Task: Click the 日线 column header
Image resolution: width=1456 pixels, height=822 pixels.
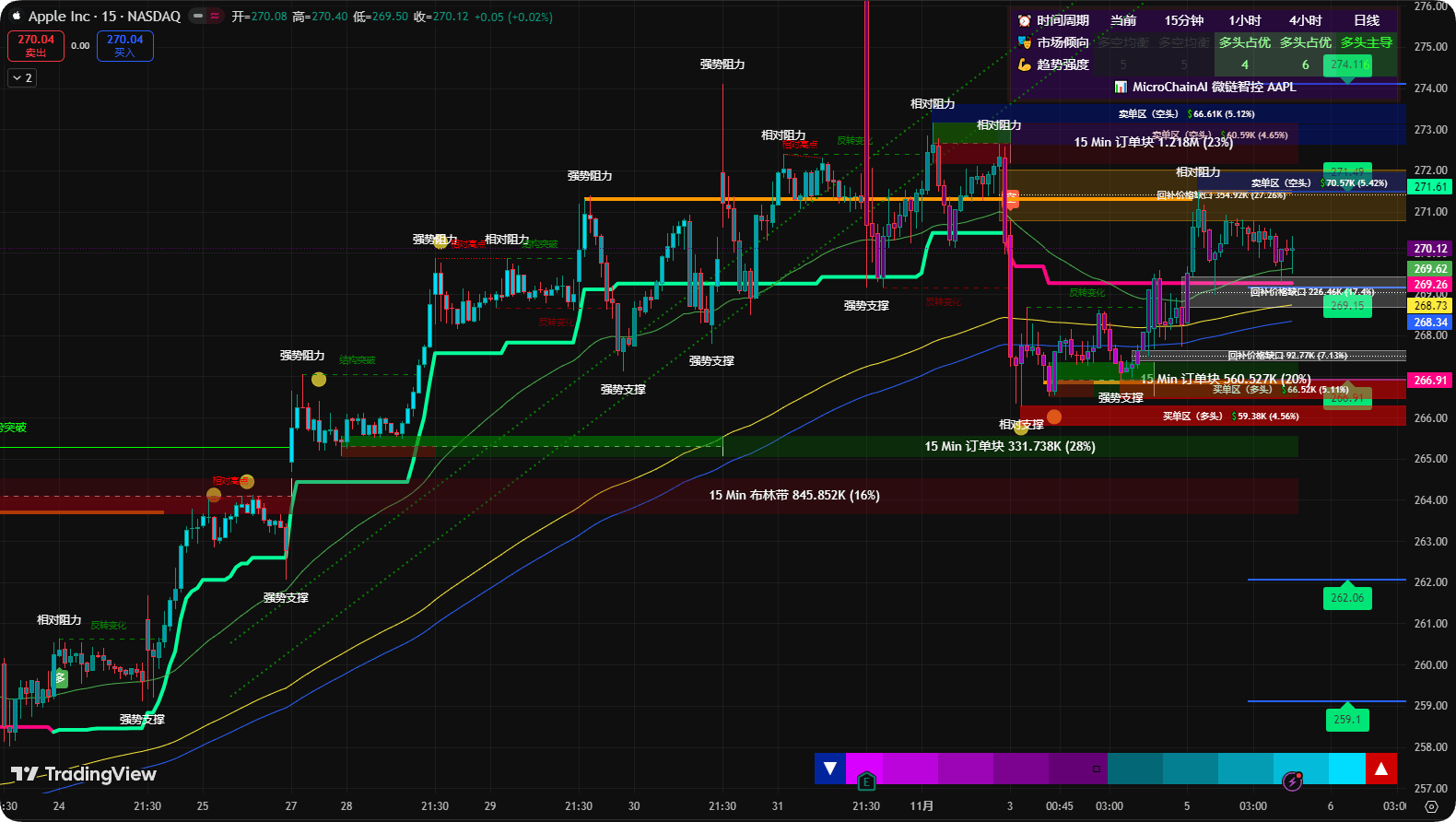Action: (1366, 20)
